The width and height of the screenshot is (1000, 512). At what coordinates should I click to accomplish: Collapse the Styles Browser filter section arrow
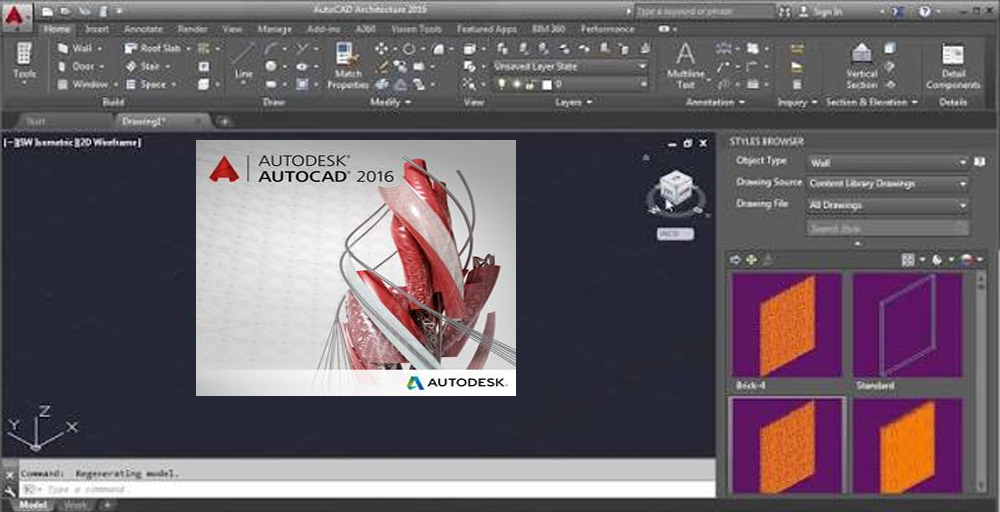click(858, 244)
